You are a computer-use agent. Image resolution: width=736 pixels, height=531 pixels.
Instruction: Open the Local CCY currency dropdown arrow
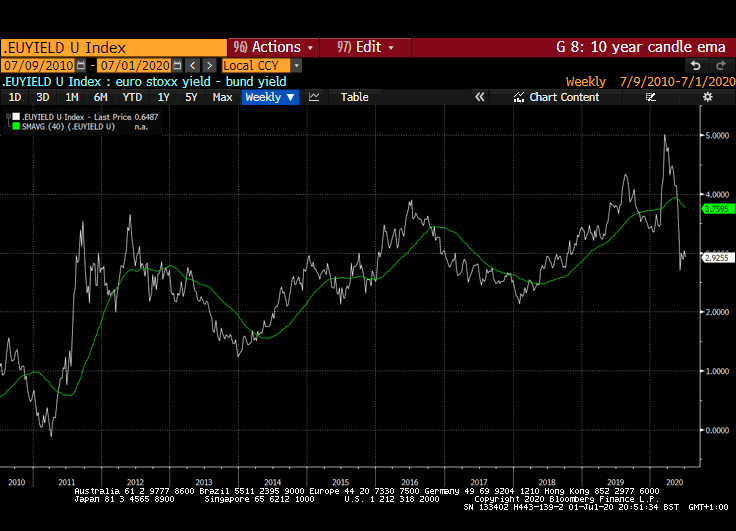[296, 66]
